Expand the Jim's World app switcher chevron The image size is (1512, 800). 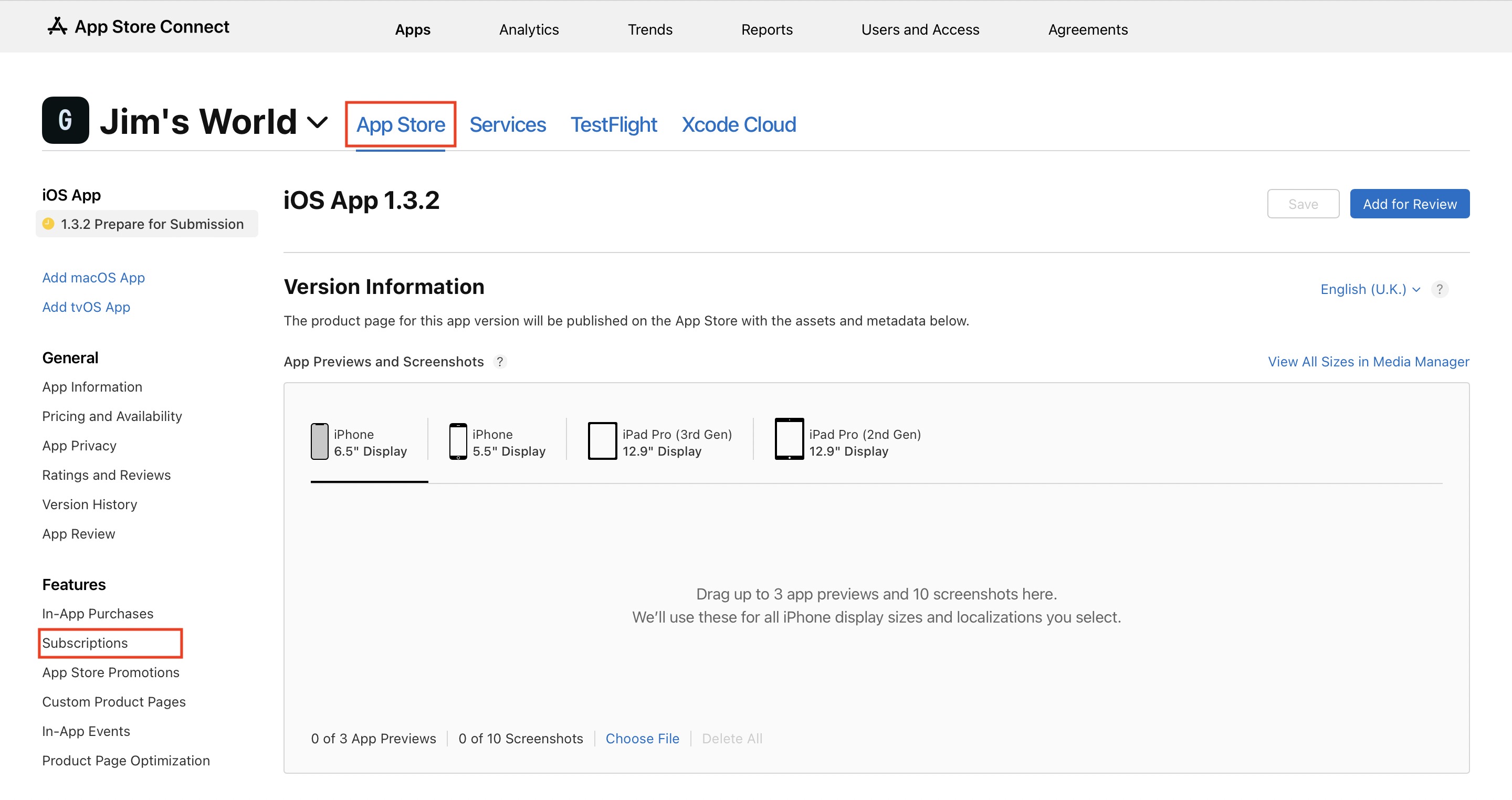tap(318, 122)
